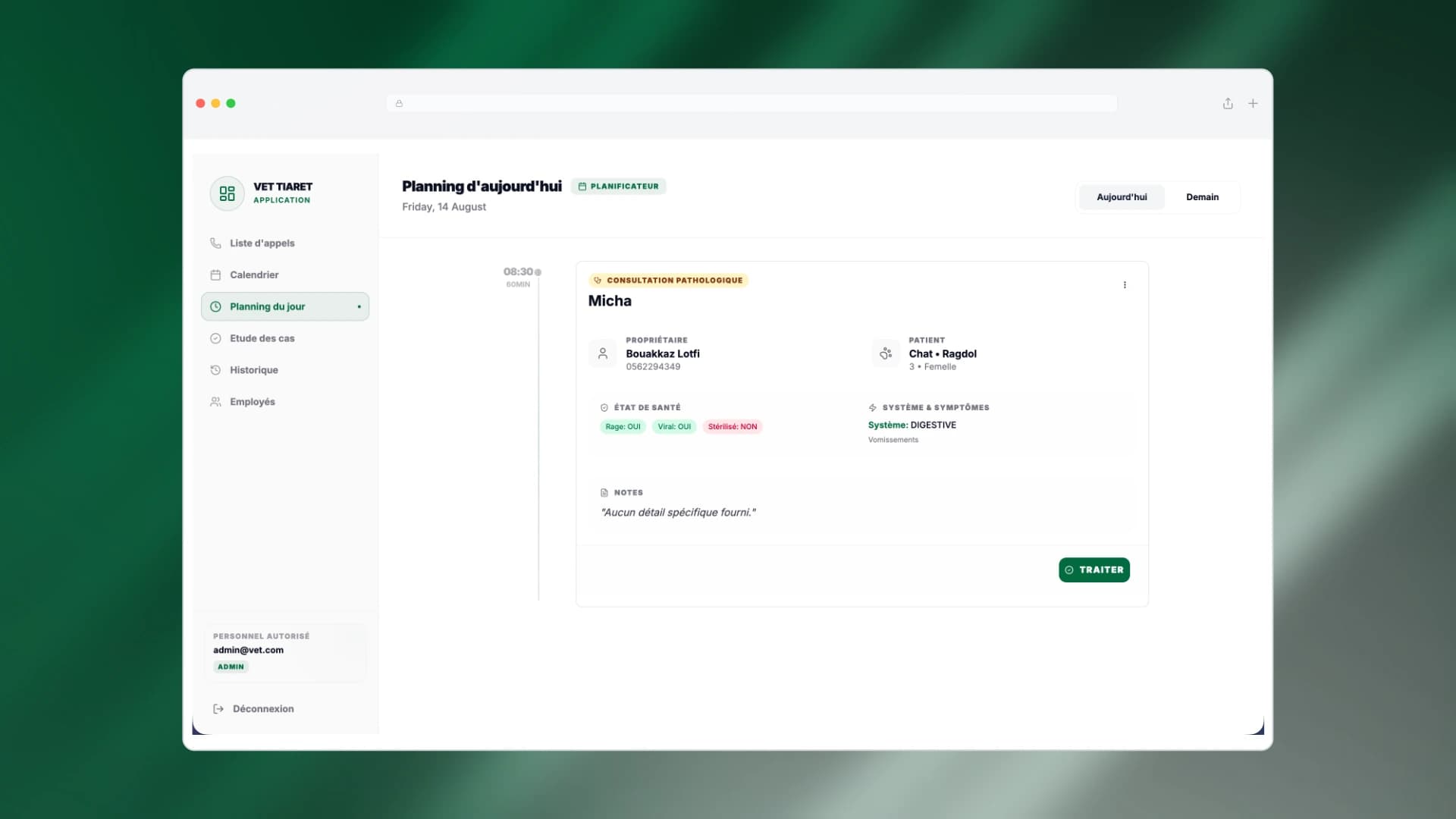
Task: Click the owner person icon by Bouakkaz Lotfi
Action: (x=603, y=353)
